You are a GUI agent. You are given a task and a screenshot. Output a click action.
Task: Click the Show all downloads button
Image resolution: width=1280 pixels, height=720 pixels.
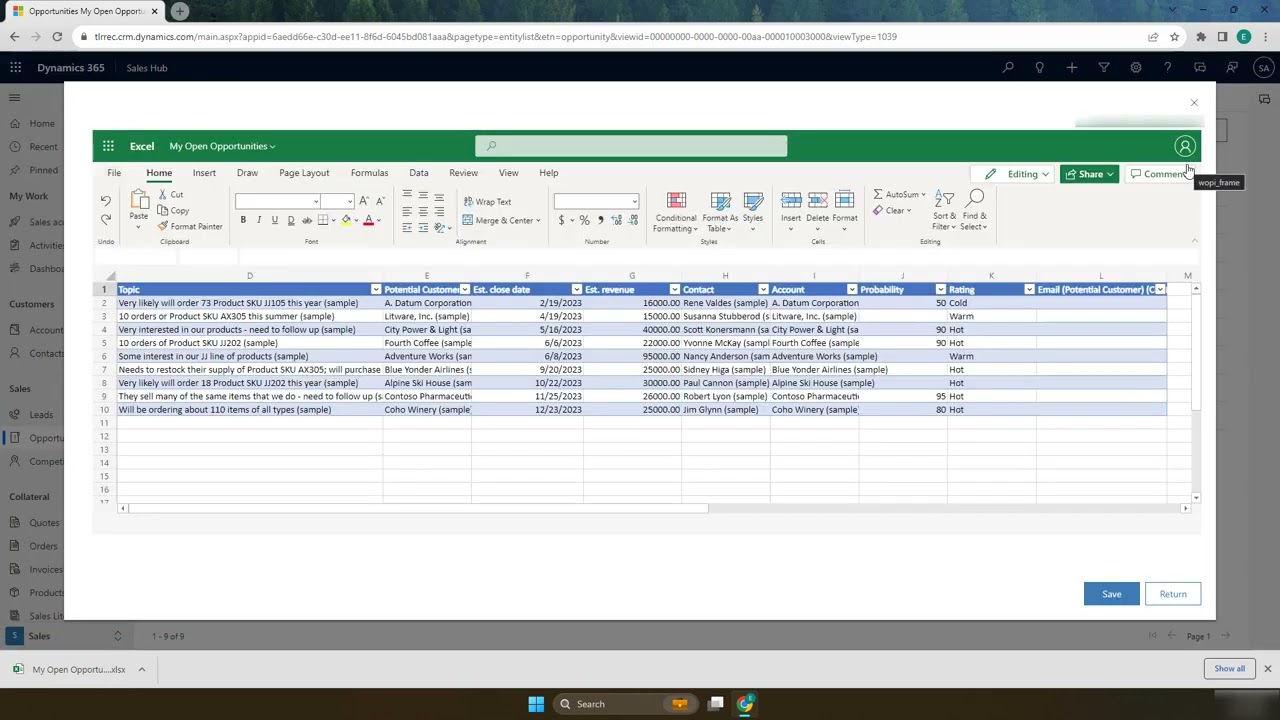[x=1230, y=669]
